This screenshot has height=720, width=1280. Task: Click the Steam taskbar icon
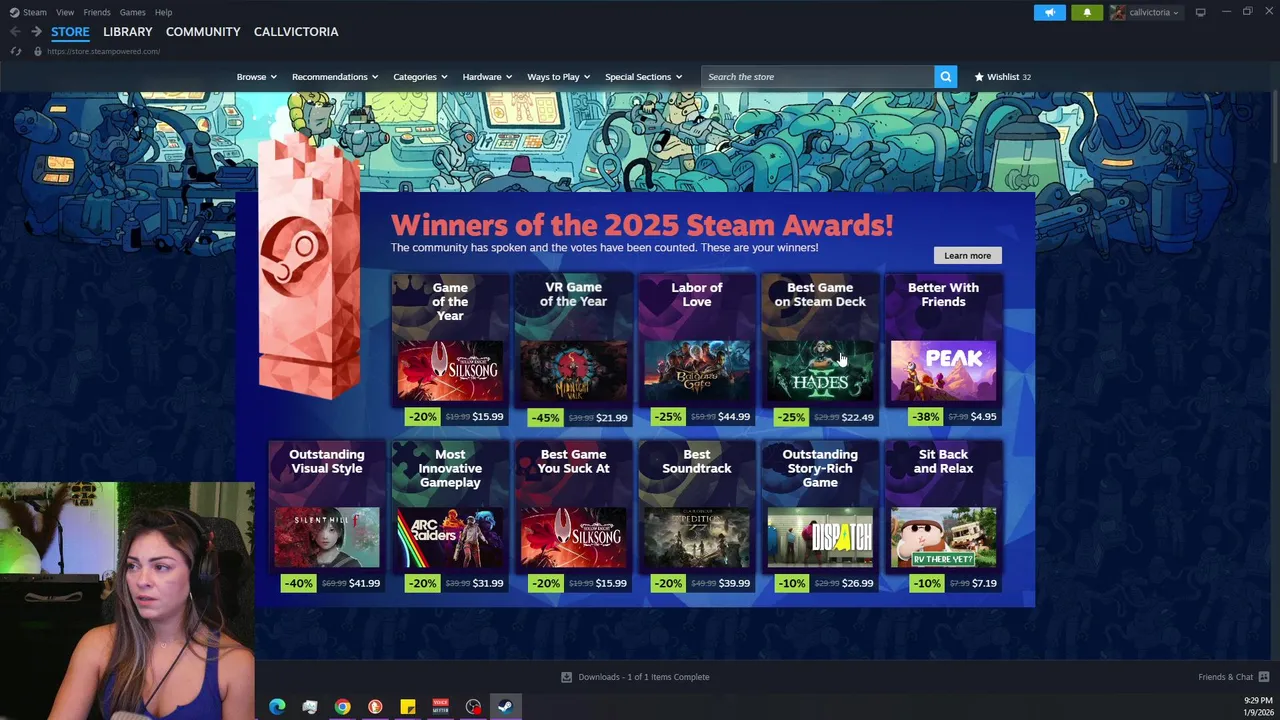(x=506, y=707)
